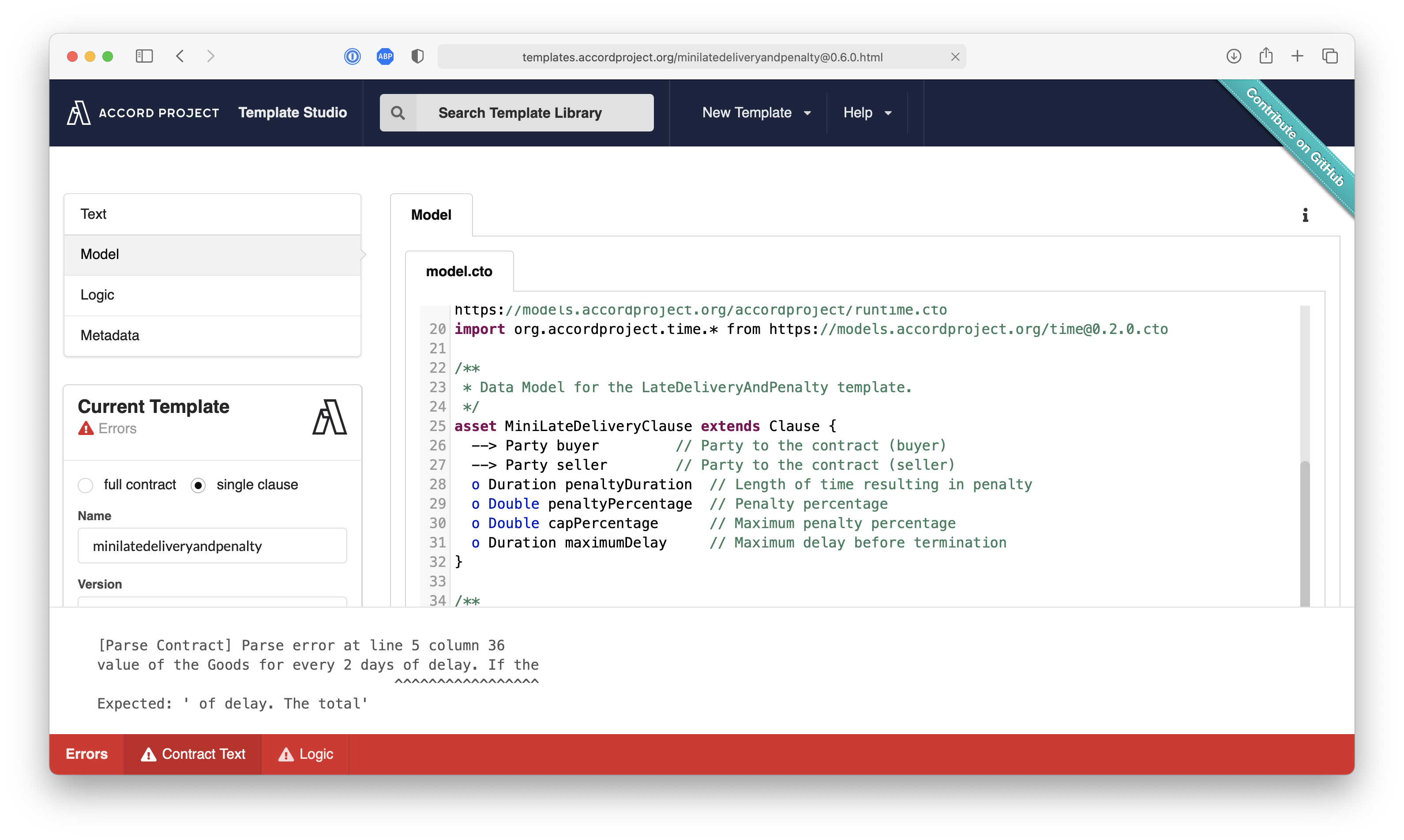Click the minilatedeliveryandpenalty name input field

[x=214, y=545]
